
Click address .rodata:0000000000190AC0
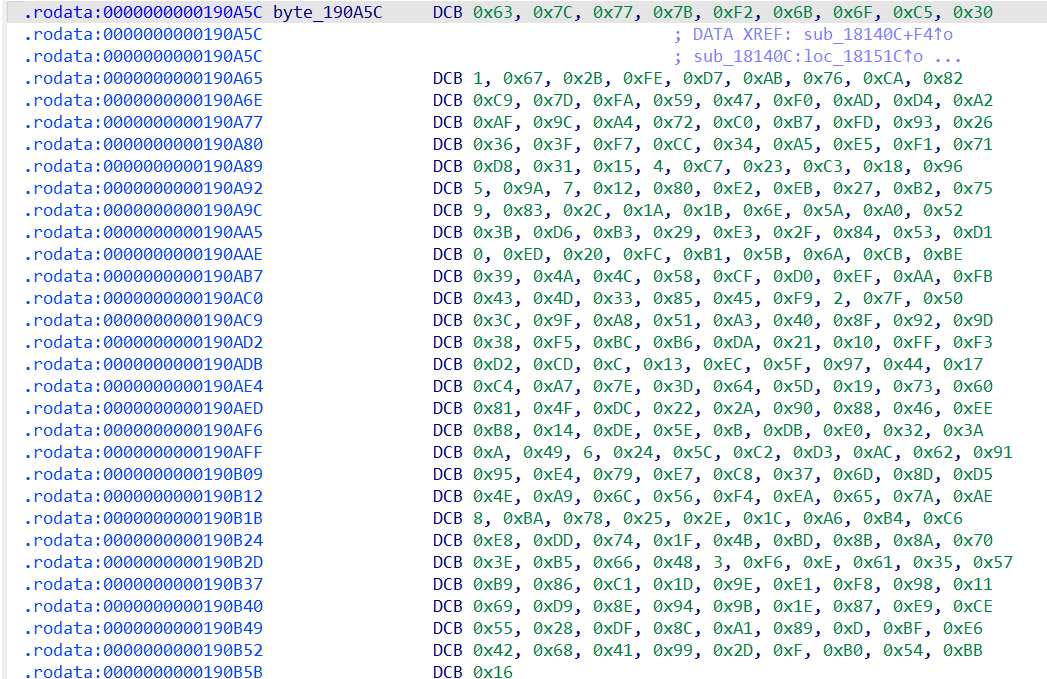pos(142,298)
